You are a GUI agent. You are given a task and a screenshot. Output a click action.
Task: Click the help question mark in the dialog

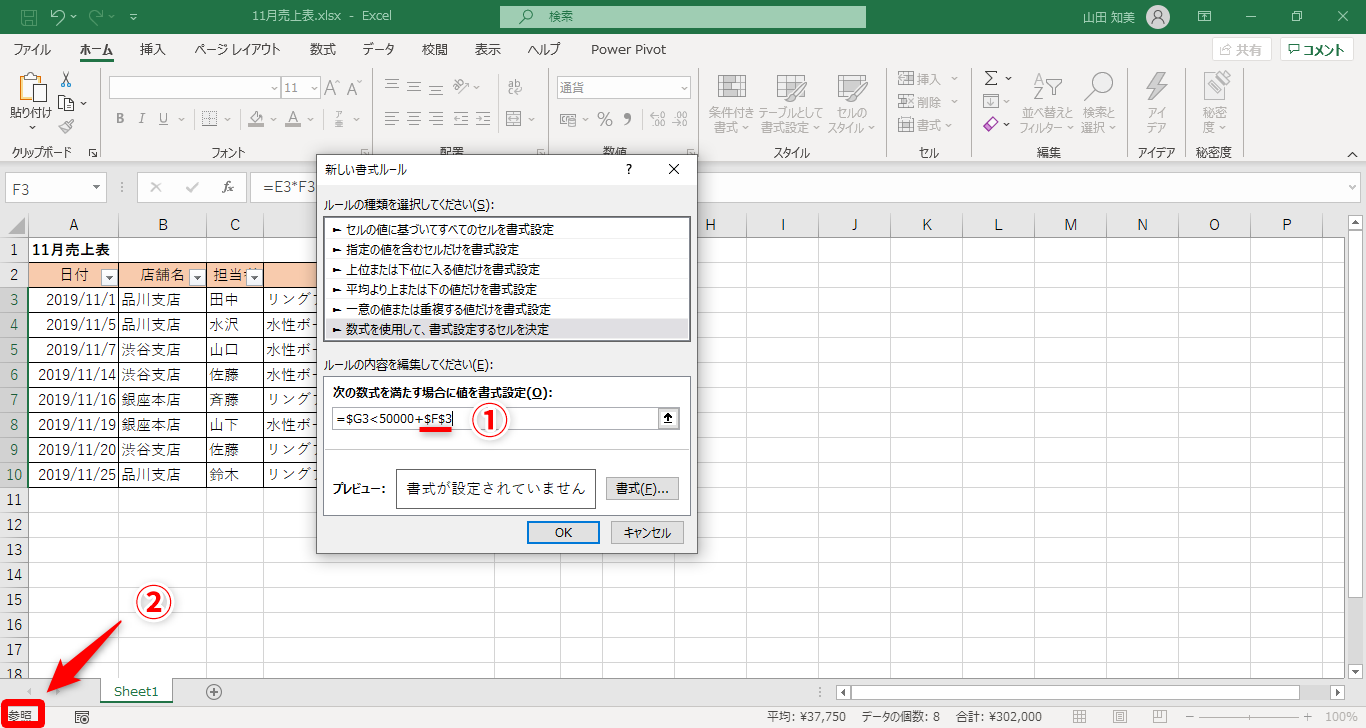pyautogui.click(x=628, y=170)
